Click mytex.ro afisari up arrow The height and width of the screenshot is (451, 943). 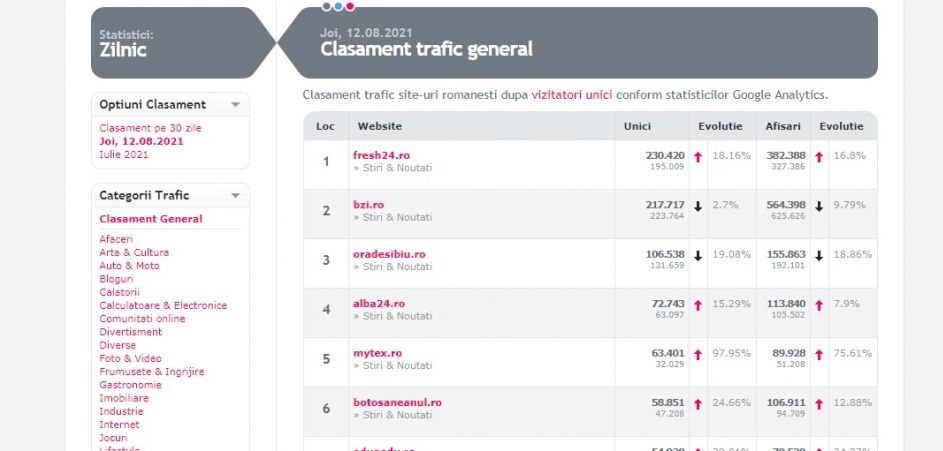[x=819, y=354]
